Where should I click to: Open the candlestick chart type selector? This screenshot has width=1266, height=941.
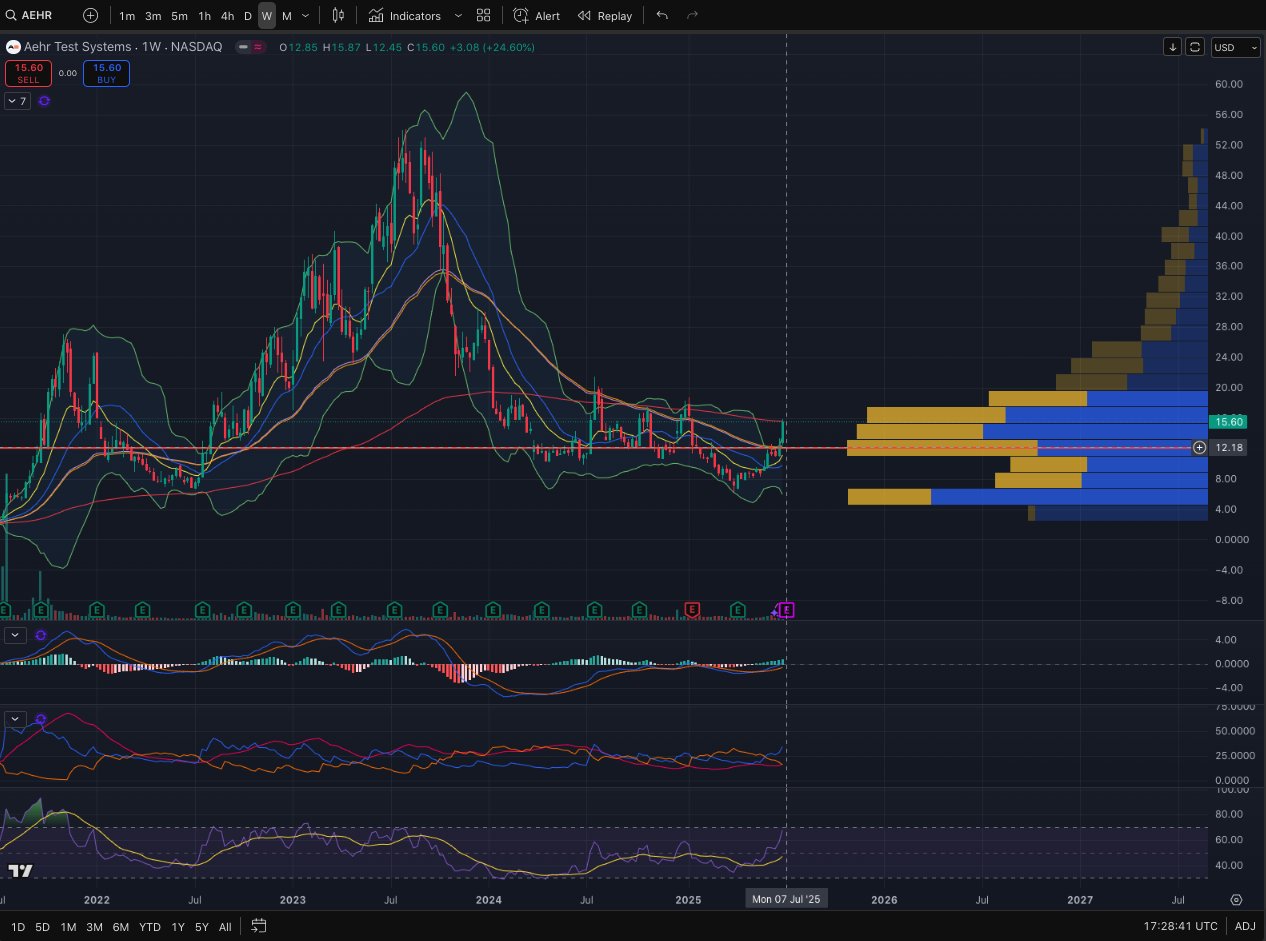point(338,16)
